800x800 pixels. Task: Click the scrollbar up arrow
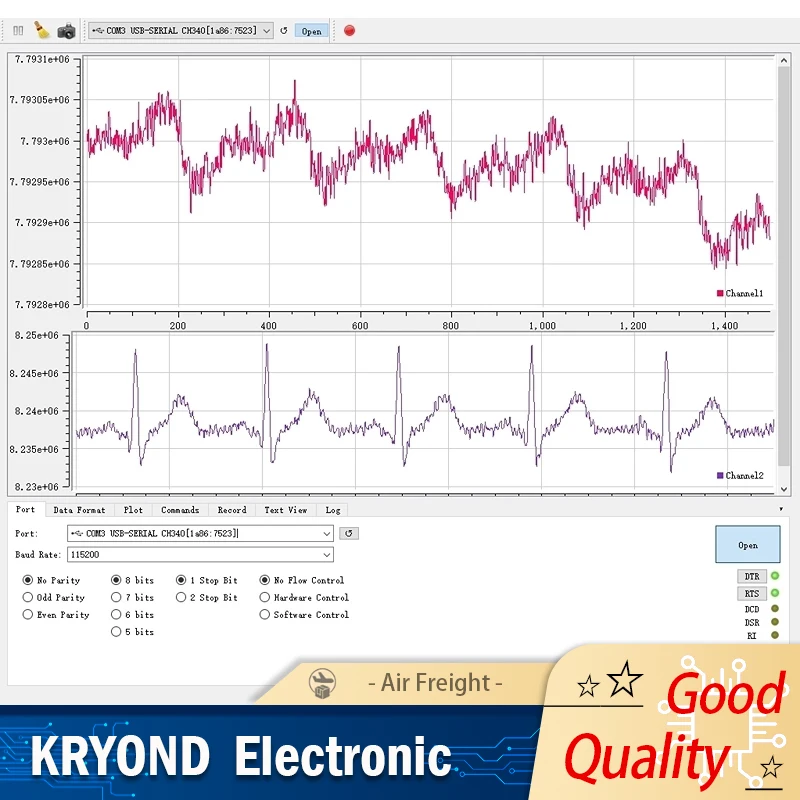pos(784,60)
